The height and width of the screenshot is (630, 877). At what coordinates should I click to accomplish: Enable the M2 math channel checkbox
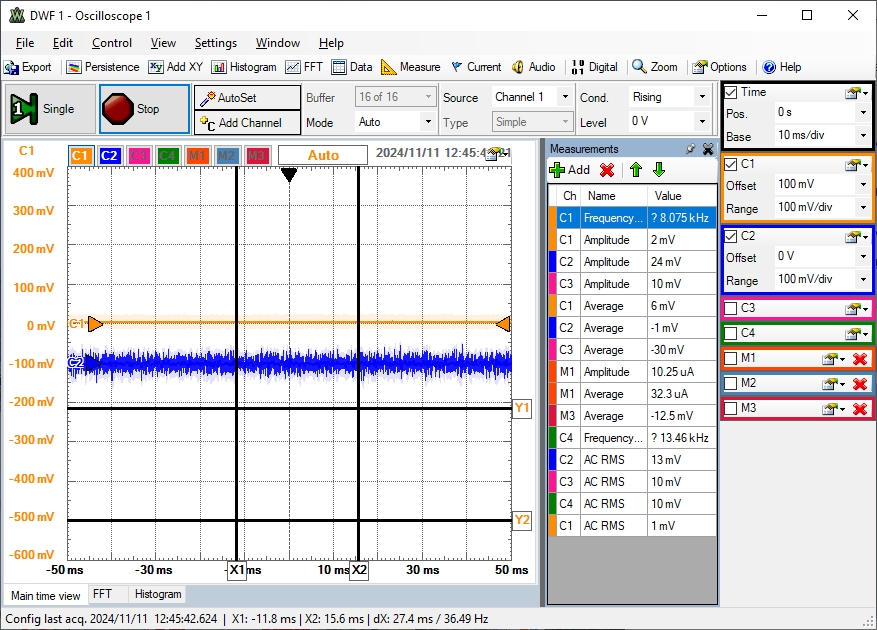(731, 383)
